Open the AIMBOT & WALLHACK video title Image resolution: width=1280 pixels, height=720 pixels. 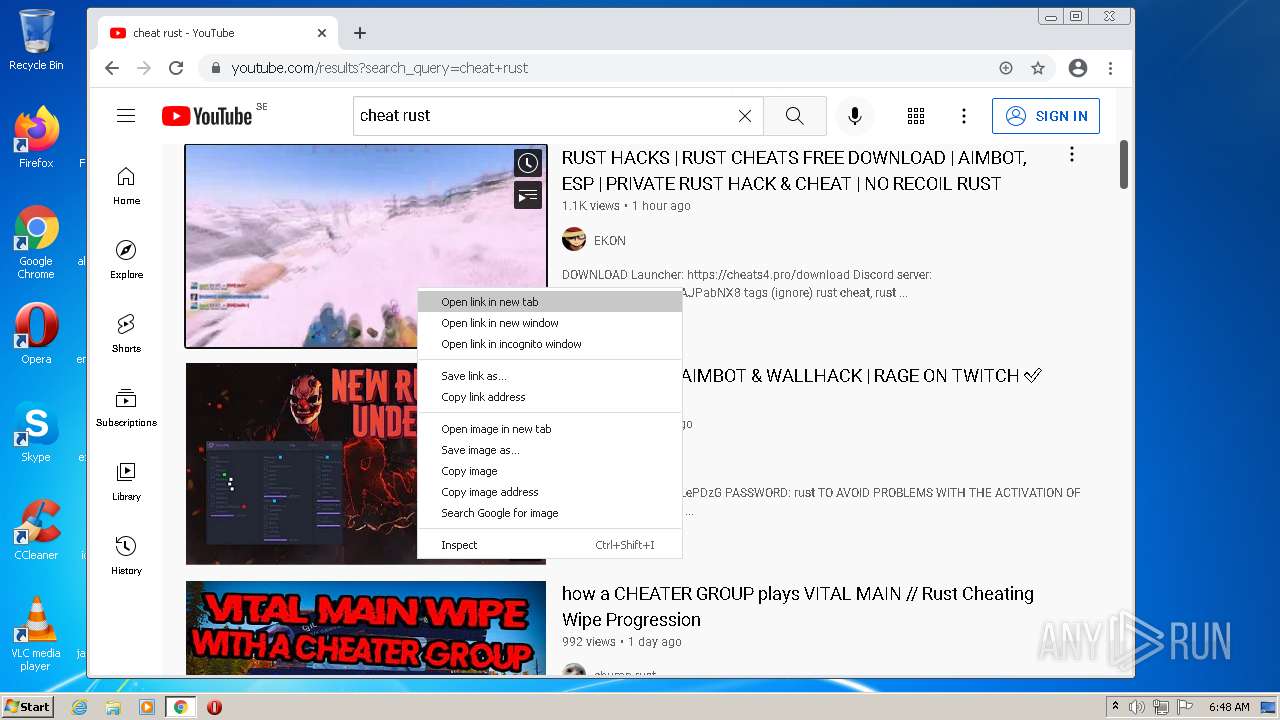tap(862, 376)
